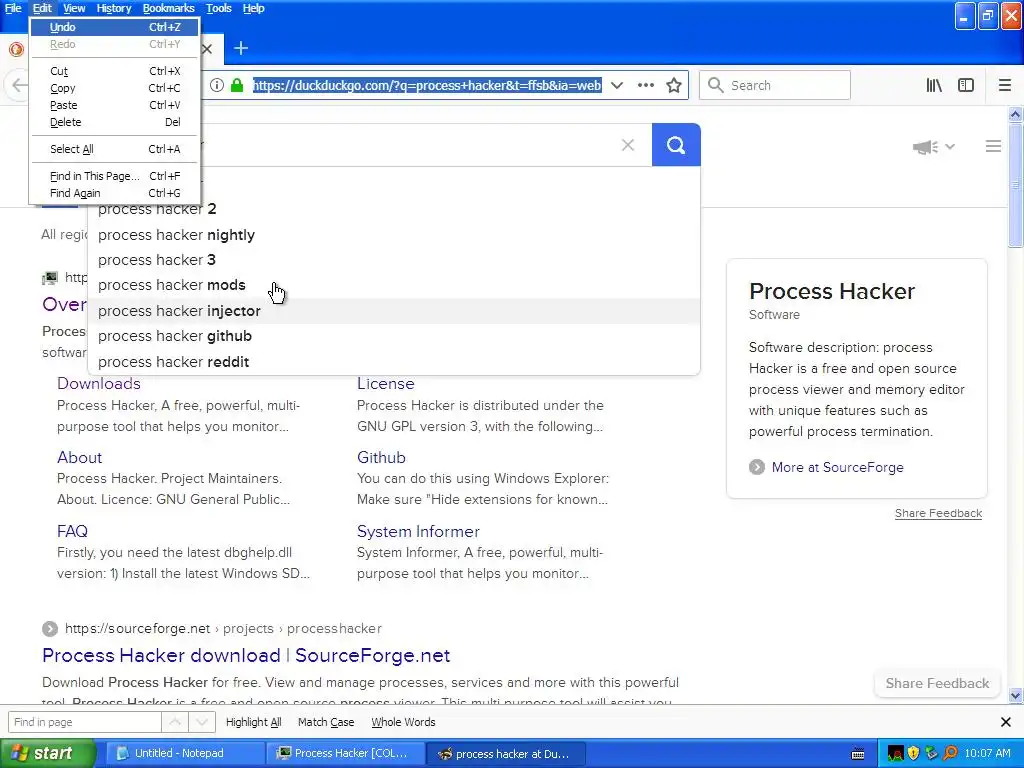1024x768 pixels.
Task: Open the Help menu
Action: pyautogui.click(x=253, y=8)
